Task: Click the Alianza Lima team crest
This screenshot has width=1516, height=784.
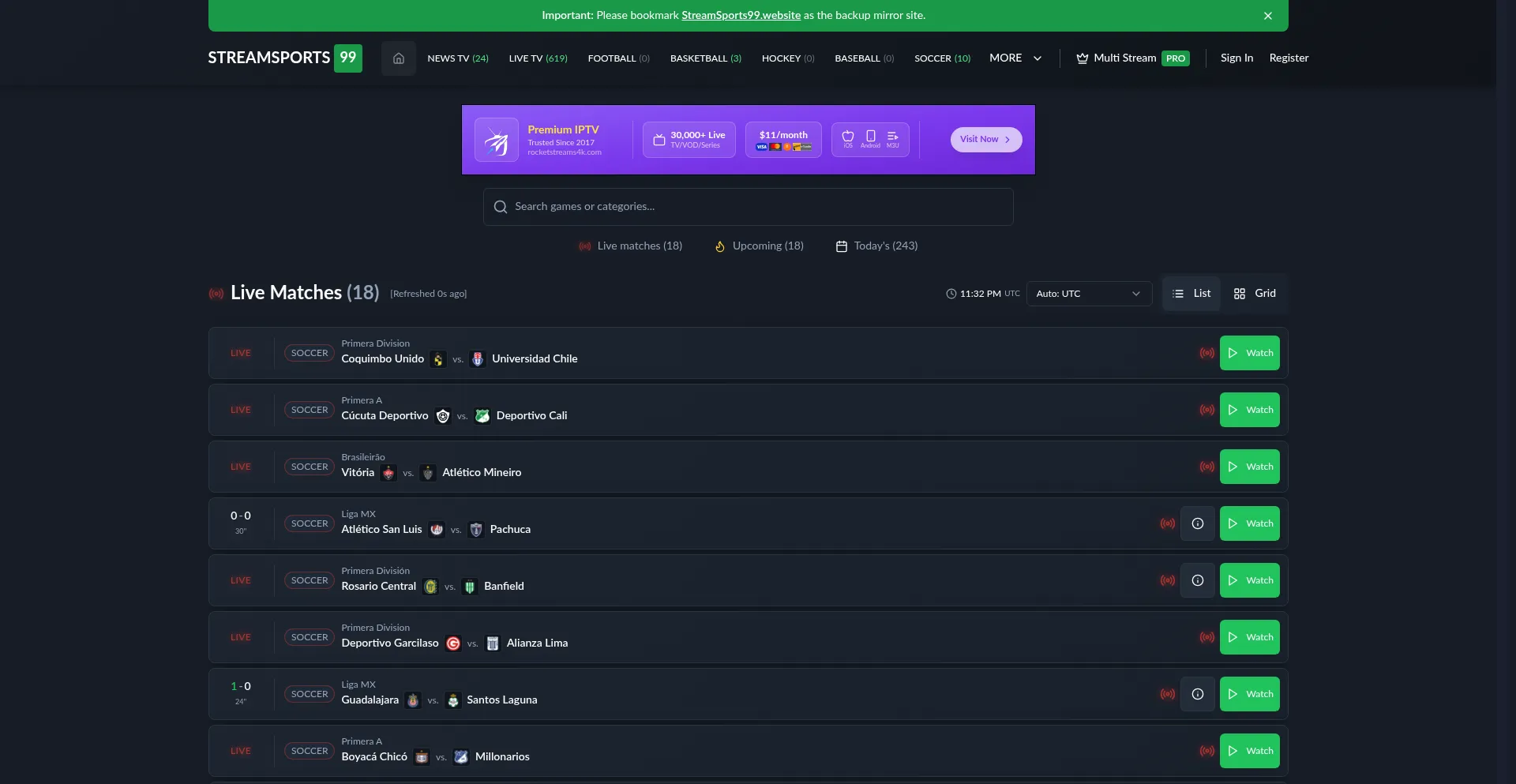Action: [x=493, y=643]
